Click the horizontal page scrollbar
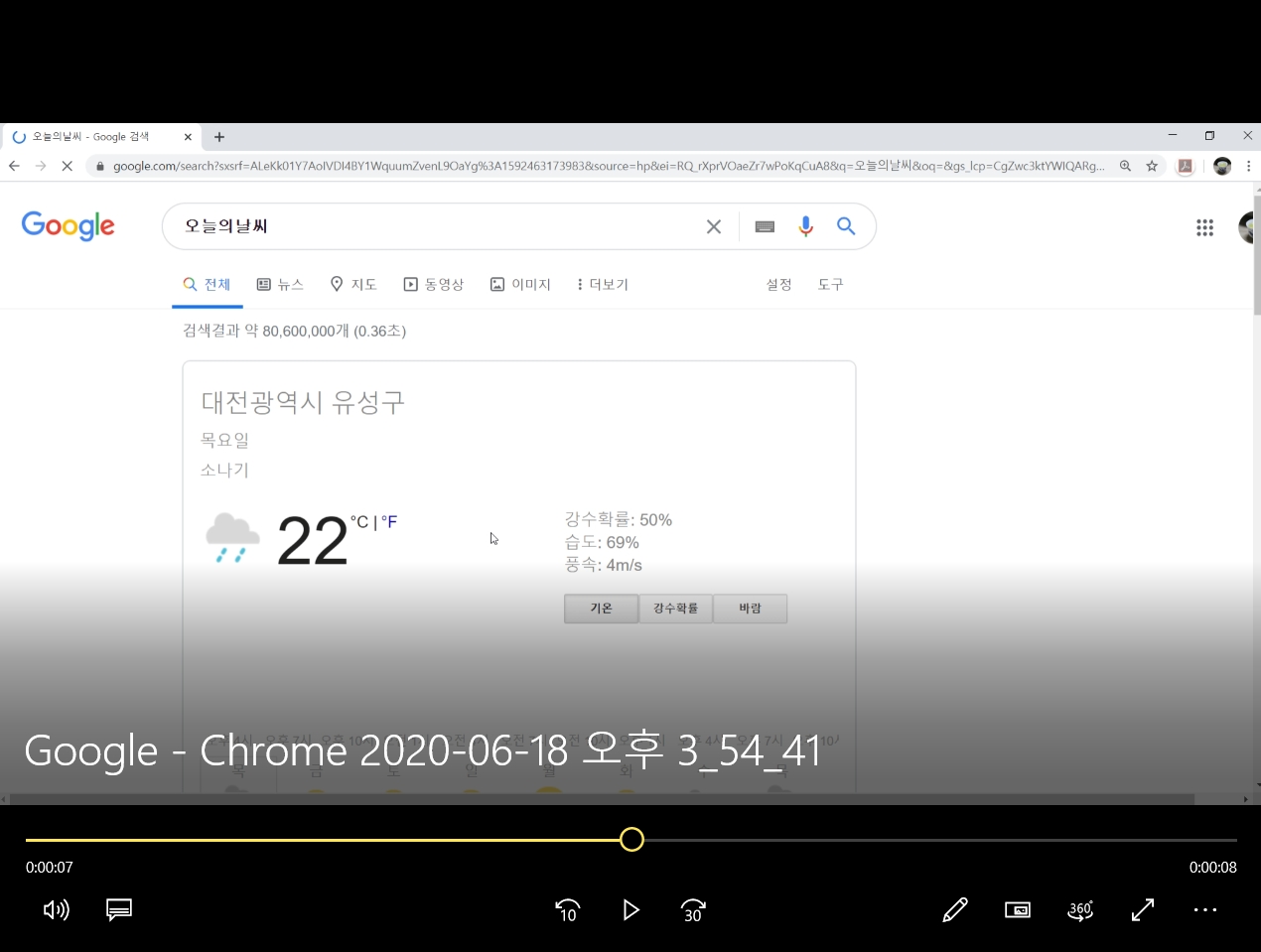Viewport: 1261px width, 952px height. 601,798
